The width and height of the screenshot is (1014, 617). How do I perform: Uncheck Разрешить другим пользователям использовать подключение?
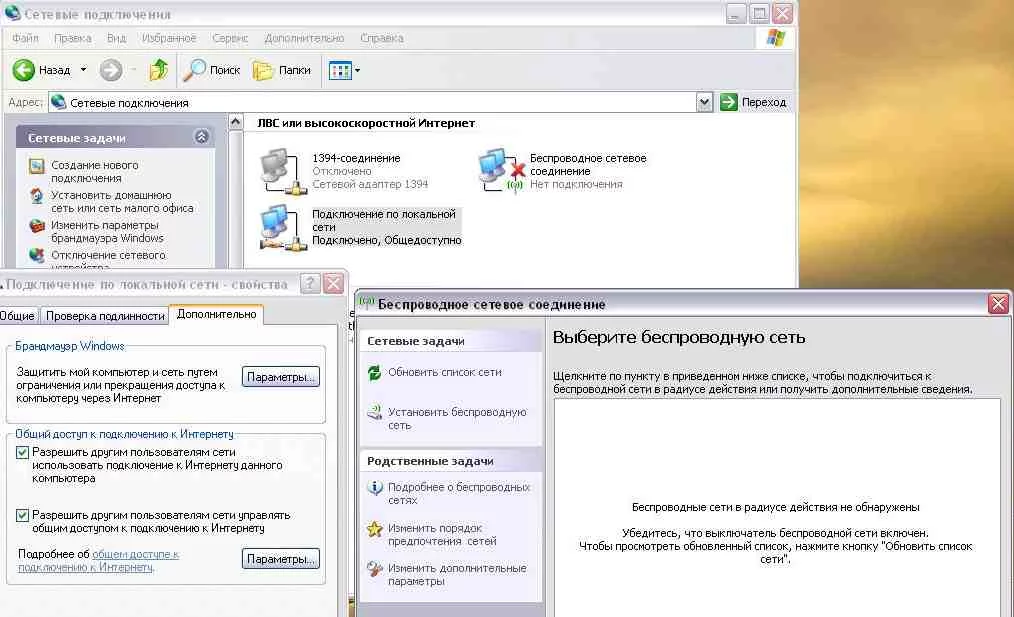pyautogui.click(x=23, y=453)
